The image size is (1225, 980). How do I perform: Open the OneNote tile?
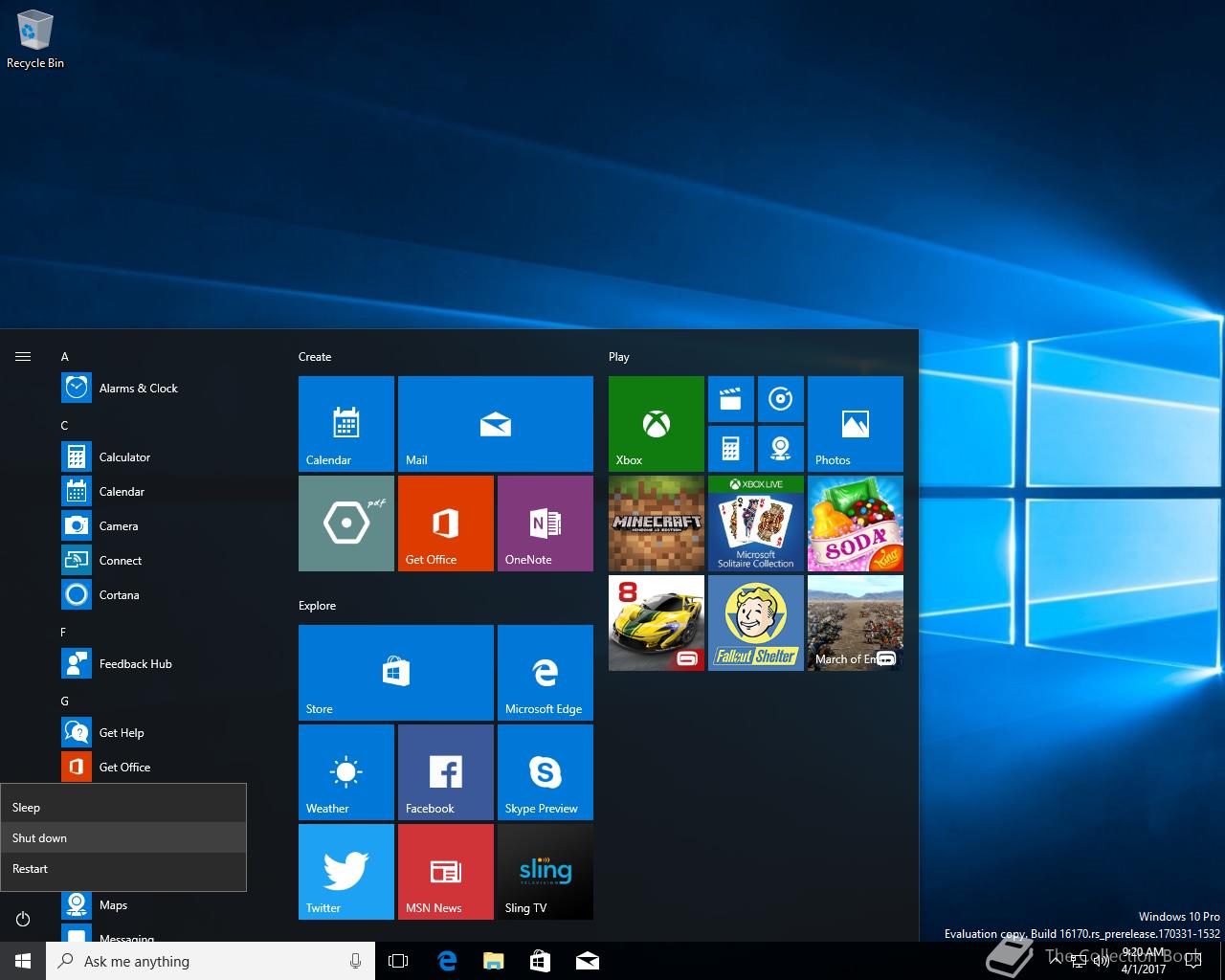546,523
